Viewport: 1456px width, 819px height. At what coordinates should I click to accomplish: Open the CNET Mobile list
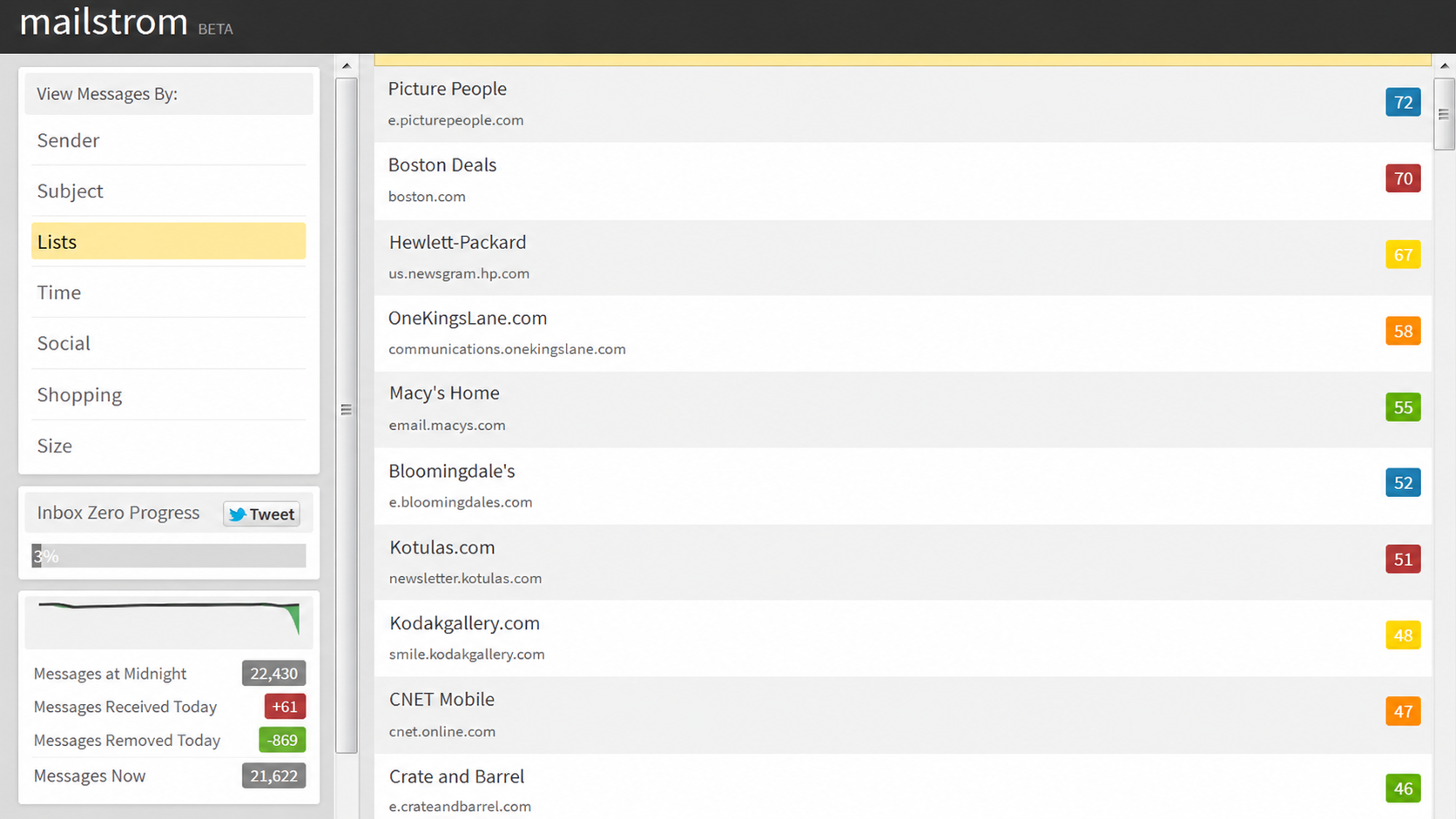(903, 715)
